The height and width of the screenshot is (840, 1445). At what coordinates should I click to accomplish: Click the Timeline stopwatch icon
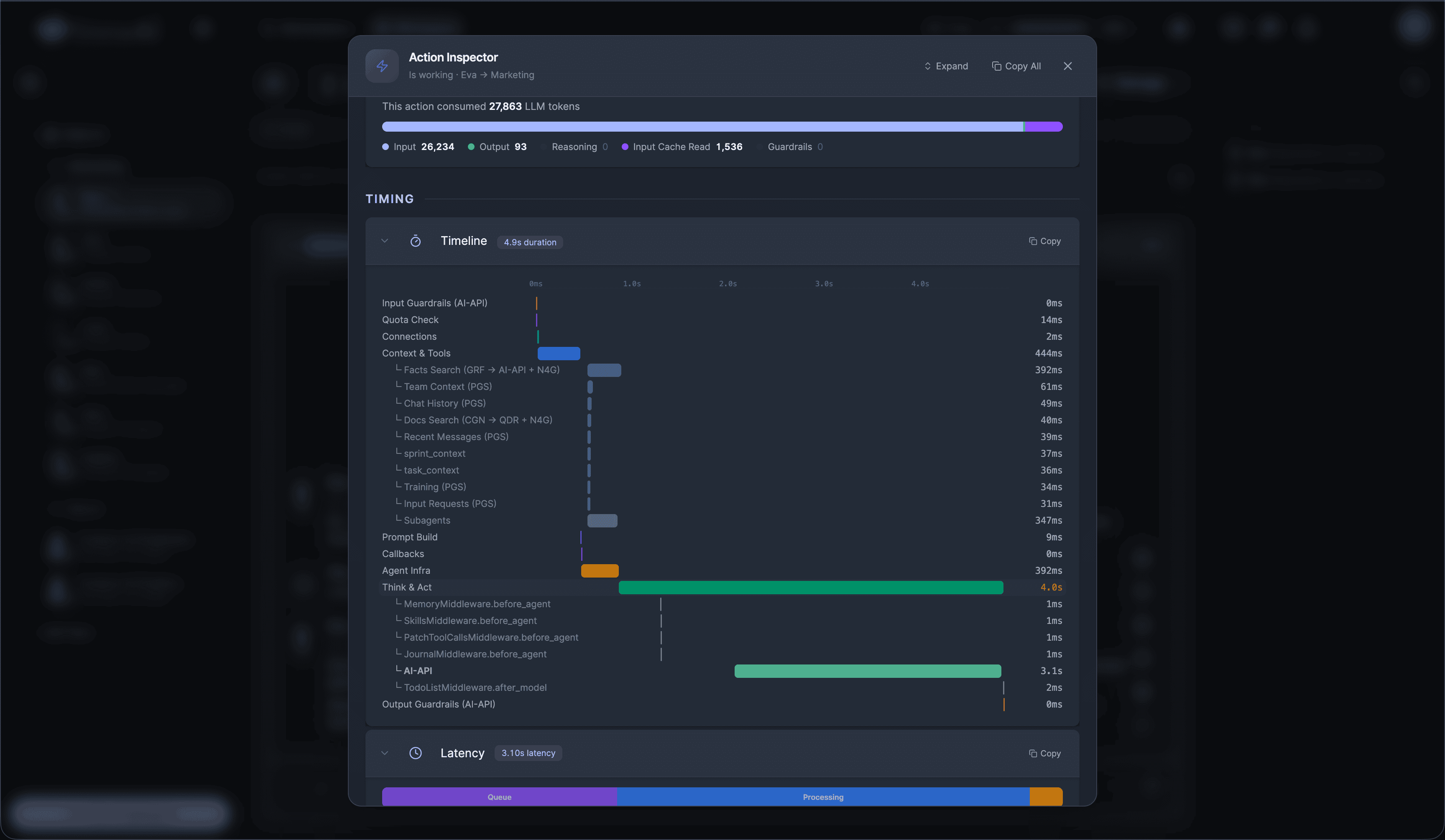[x=415, y=241]
